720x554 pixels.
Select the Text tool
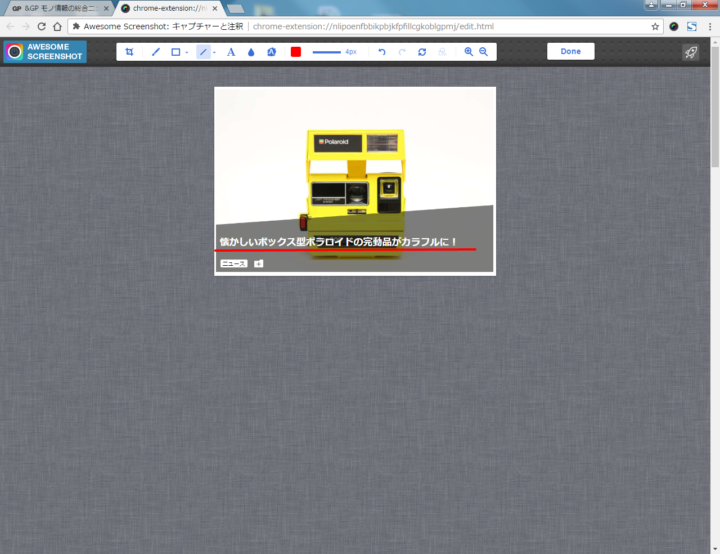click(231, 52)
